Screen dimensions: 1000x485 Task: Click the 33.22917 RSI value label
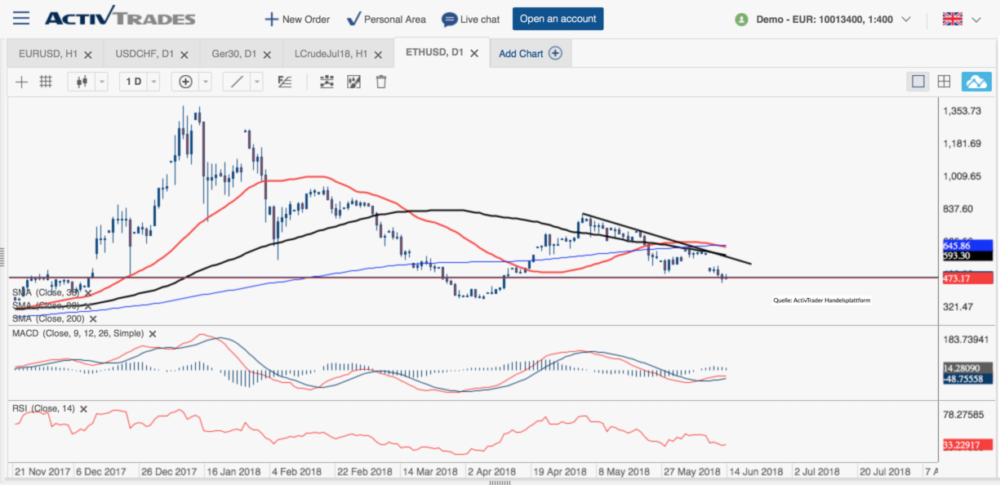click(x=967, y=445)
